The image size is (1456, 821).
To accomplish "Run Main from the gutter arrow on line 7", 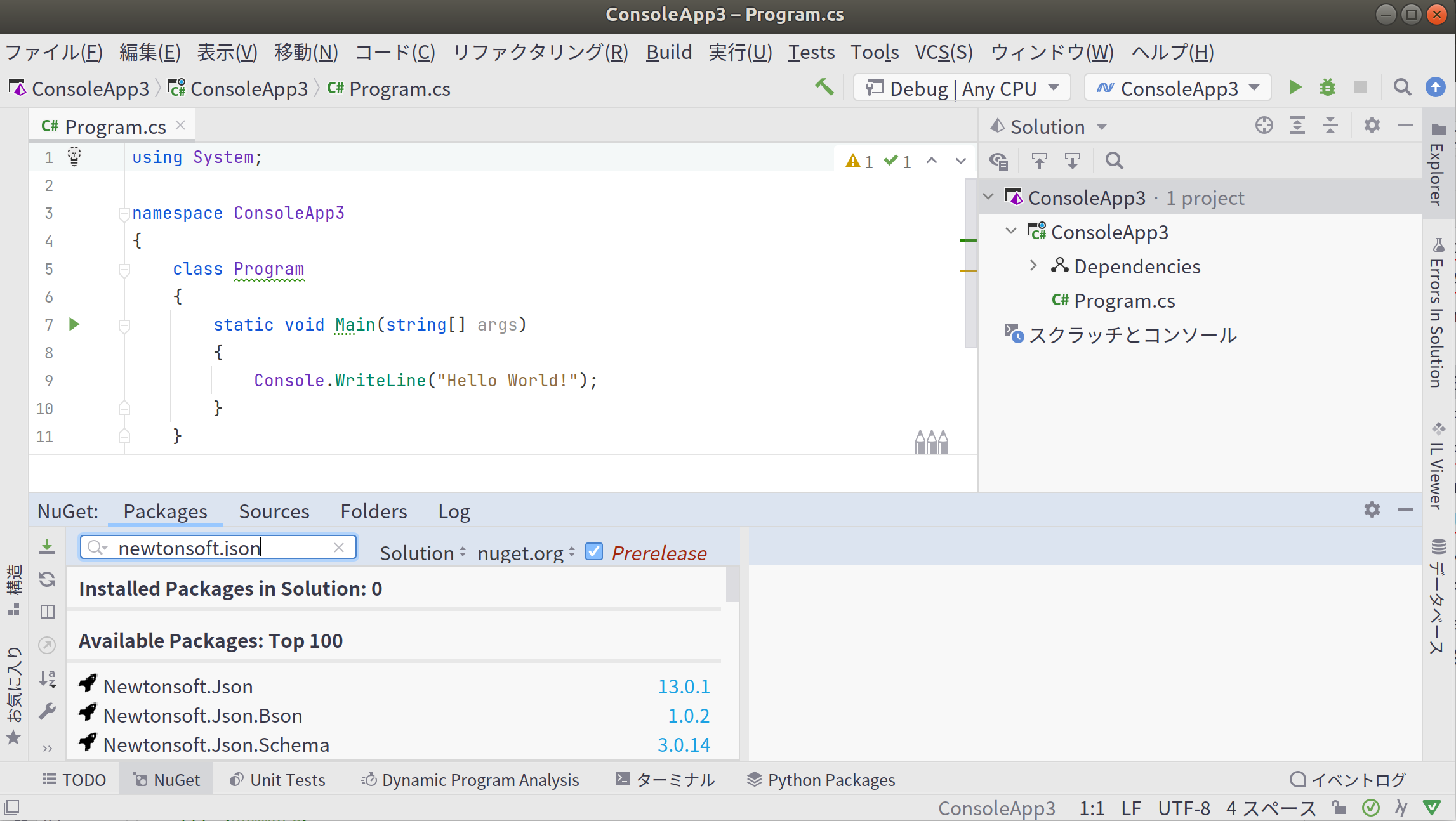I will point(74,324).
